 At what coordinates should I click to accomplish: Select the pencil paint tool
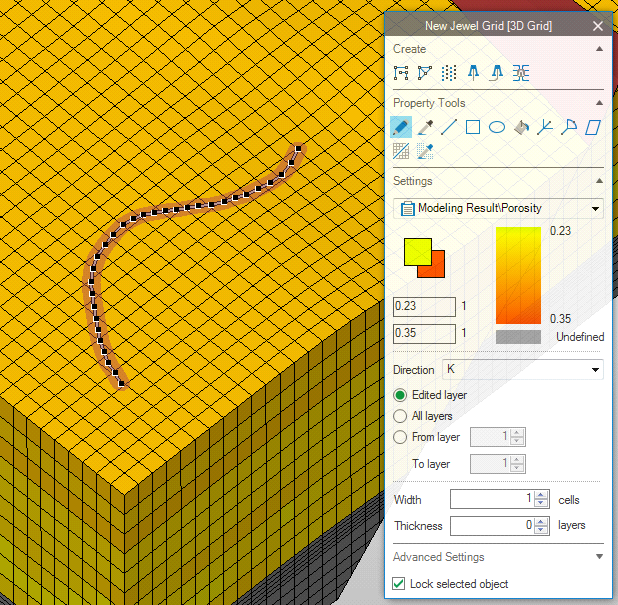401,127
